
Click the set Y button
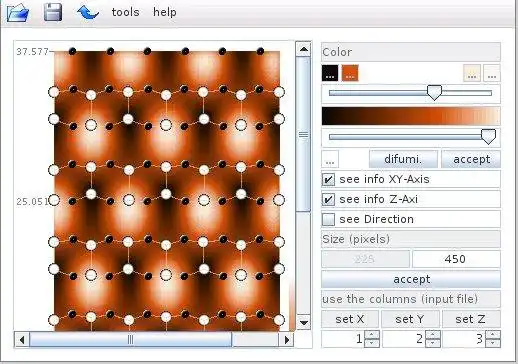tap(410, 319)
